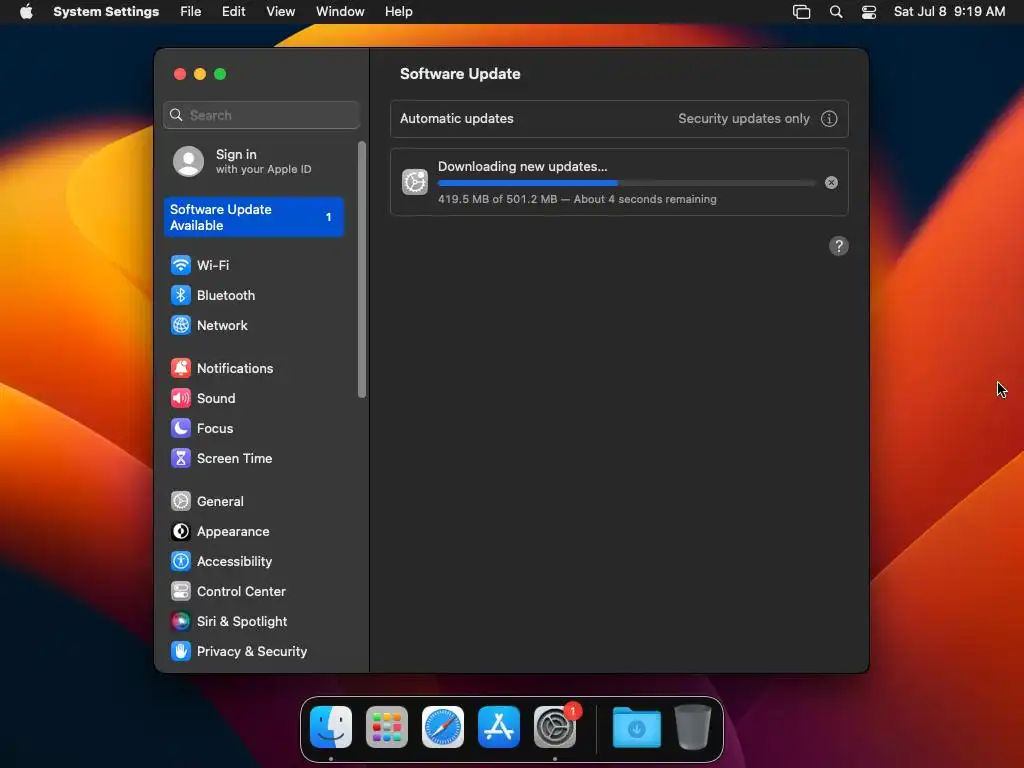Click the date and time in menu bar

coord(949,12)
